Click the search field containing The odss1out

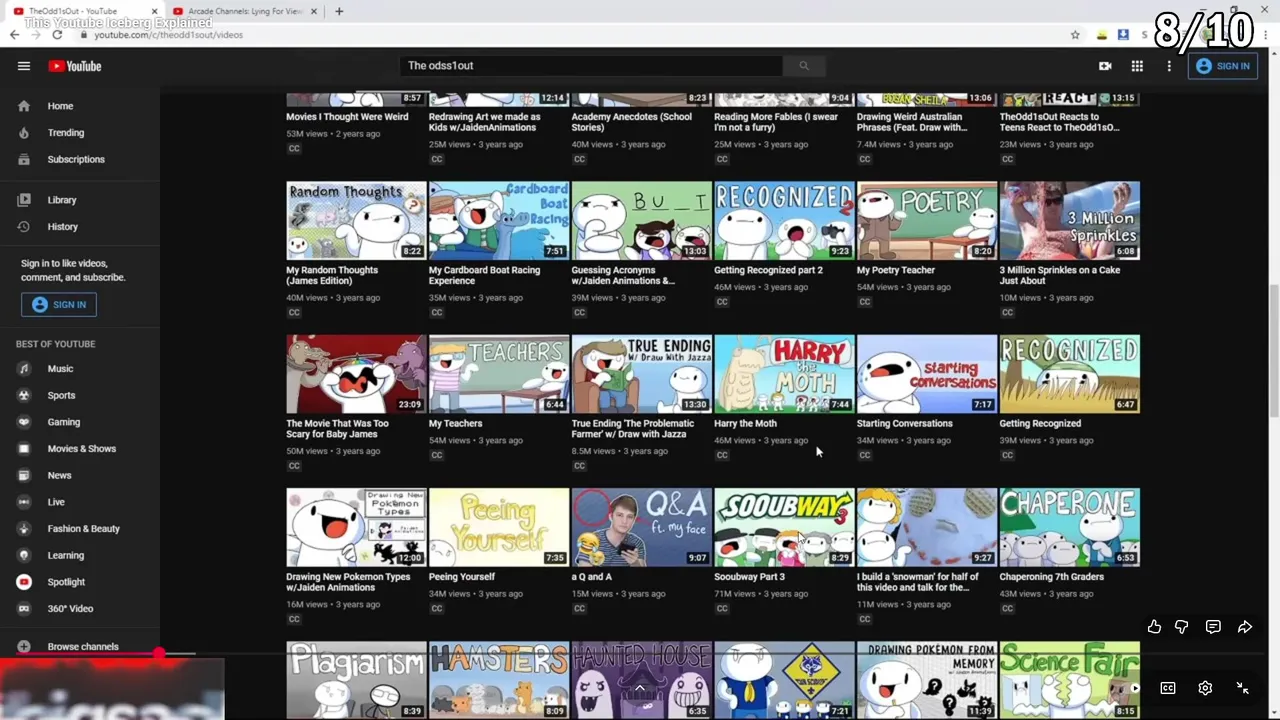coord(590,66)
